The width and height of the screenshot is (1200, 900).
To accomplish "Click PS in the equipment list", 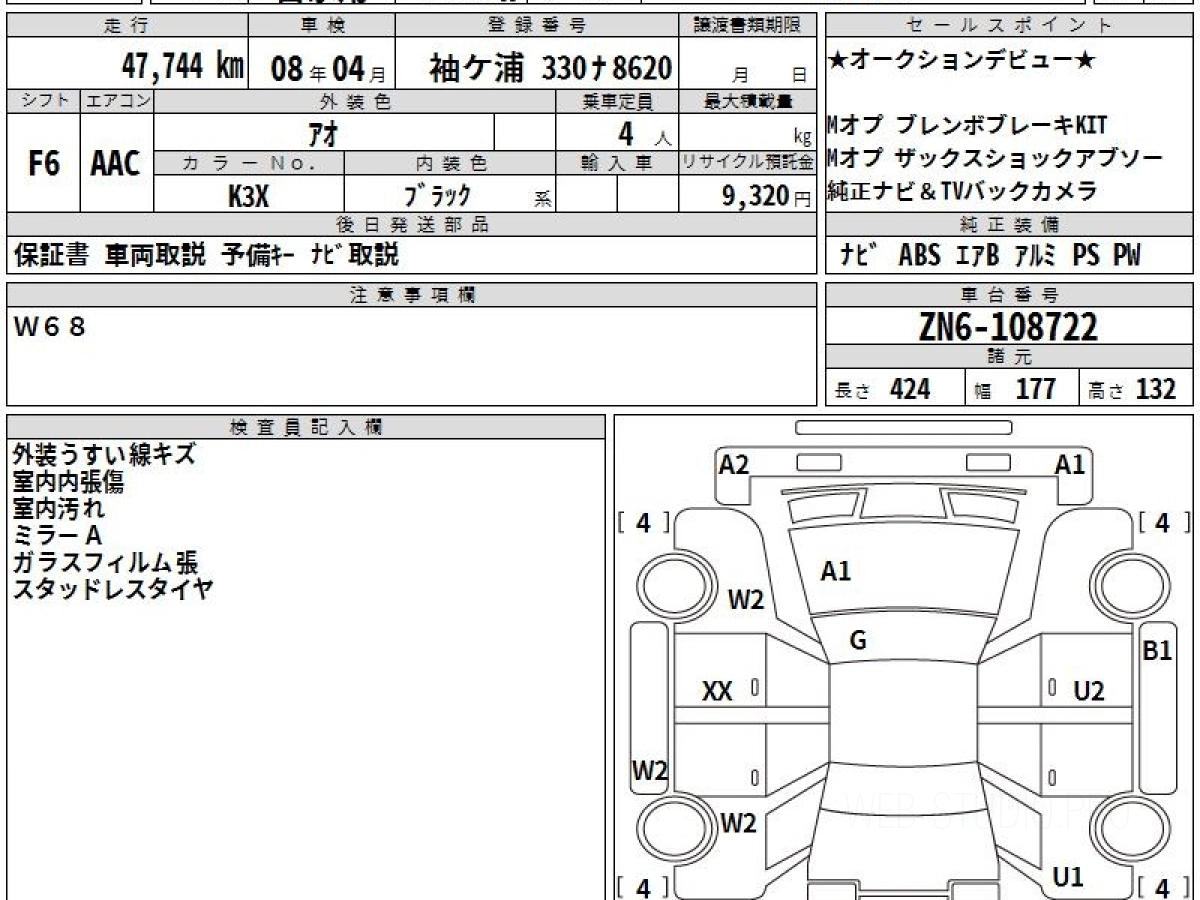I will click(1086, 256).
